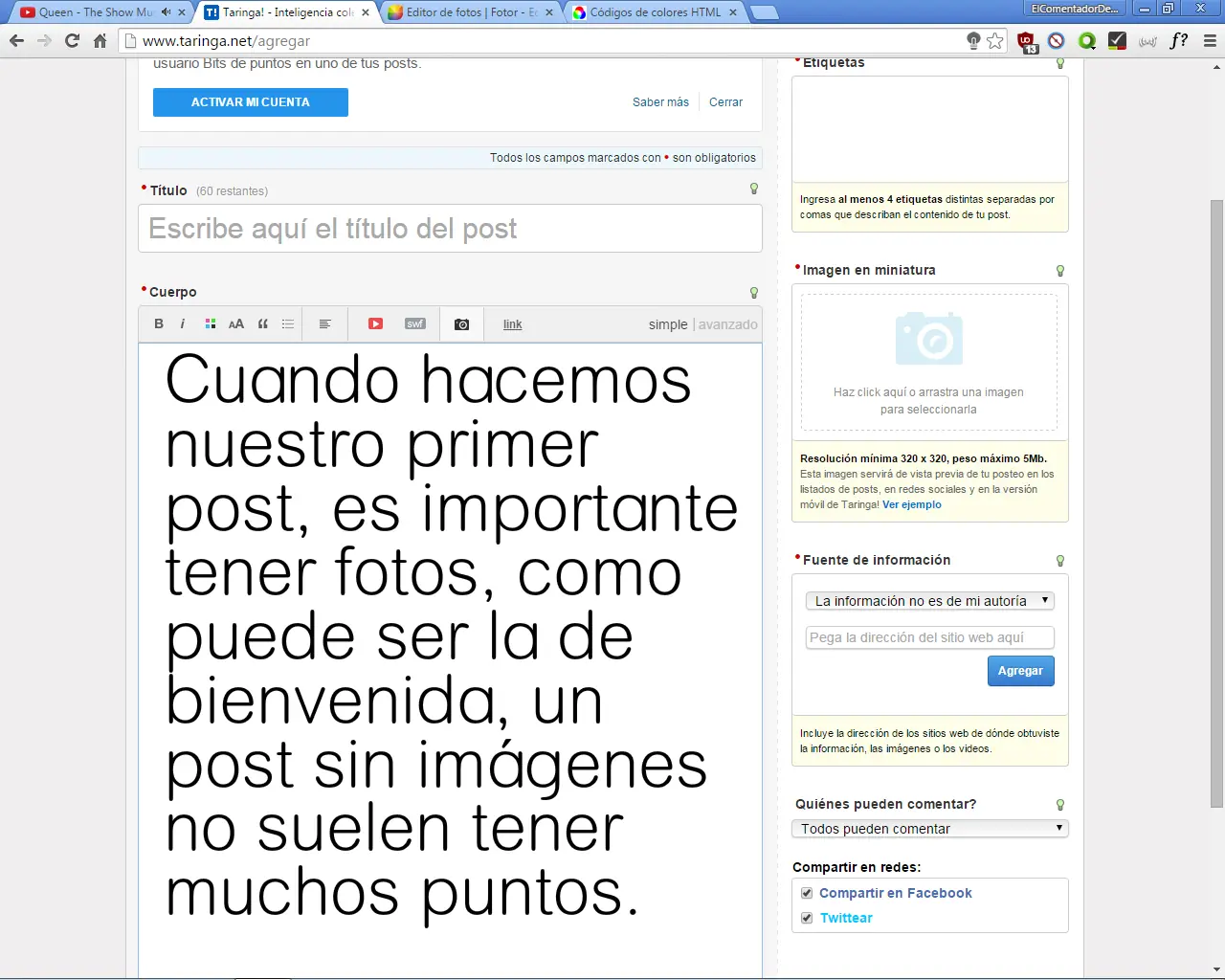Open the ElComentadorDe profile button
Screen dimensions: 1225x980
click(1075, 9)
